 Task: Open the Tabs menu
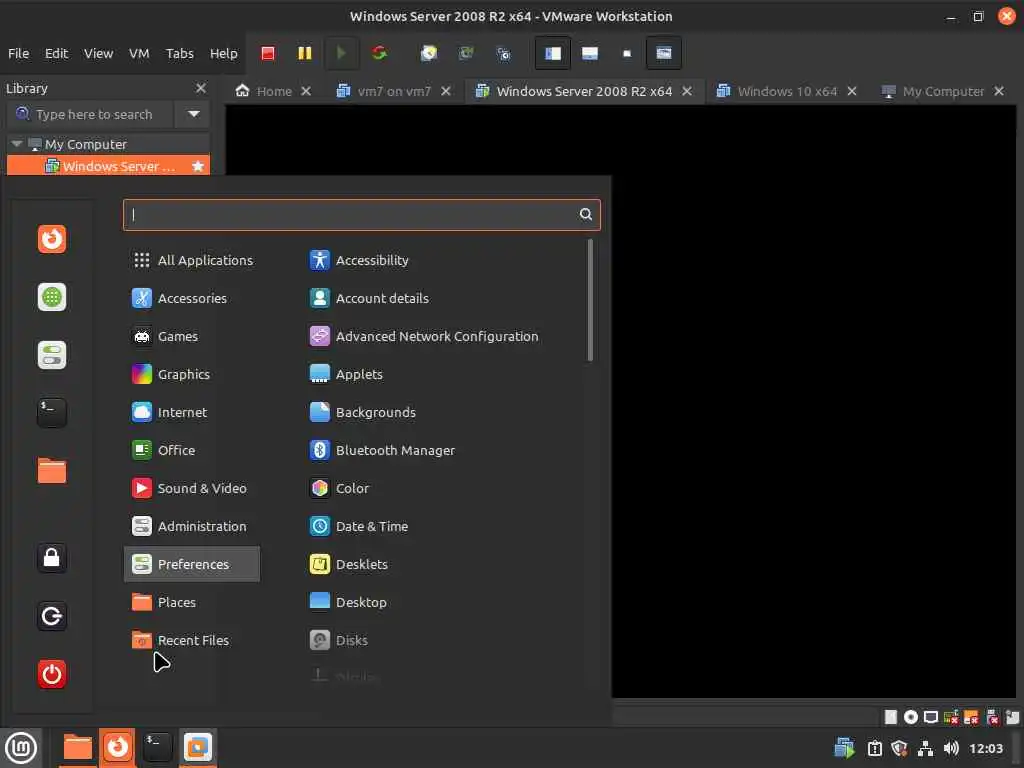pos(180,54)
